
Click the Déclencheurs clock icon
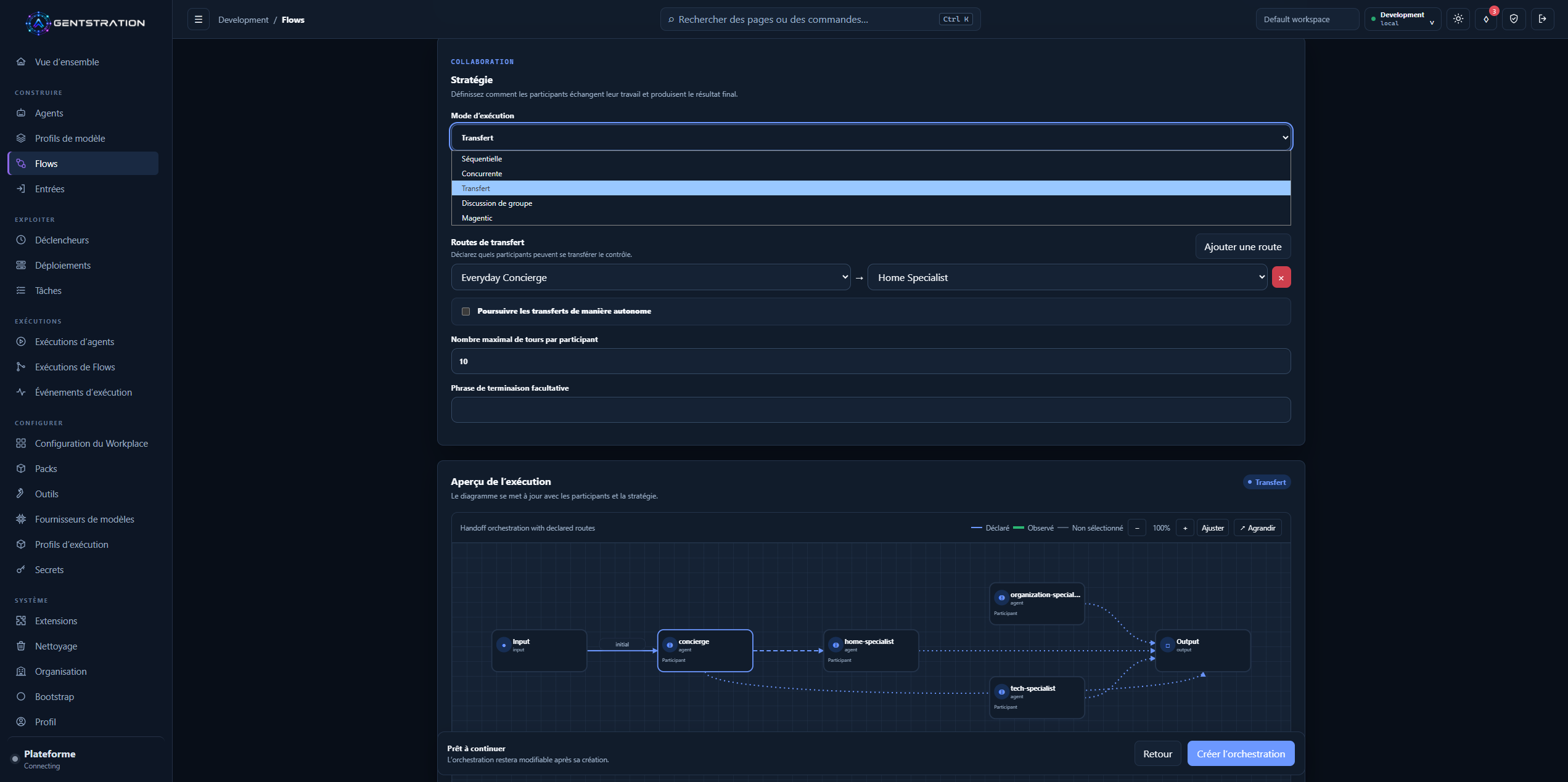coord(21,240)
